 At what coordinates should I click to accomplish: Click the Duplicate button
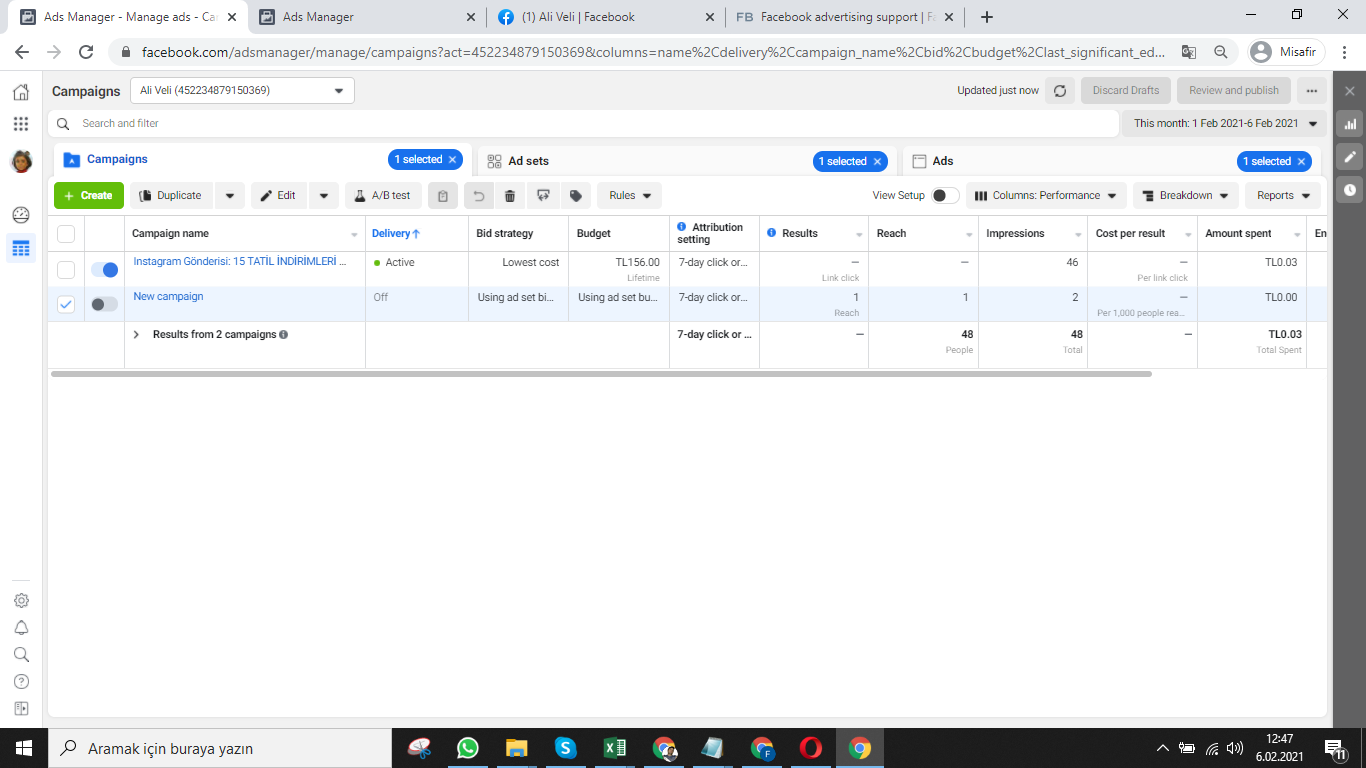pos(173,196)
